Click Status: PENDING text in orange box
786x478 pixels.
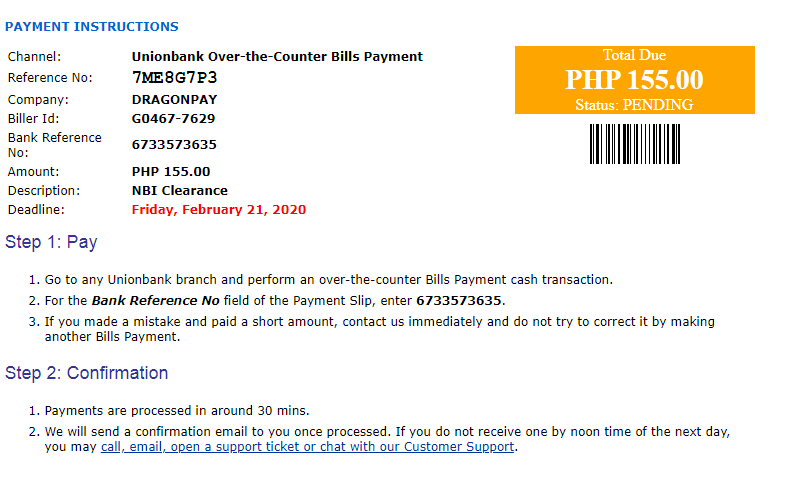634,105
